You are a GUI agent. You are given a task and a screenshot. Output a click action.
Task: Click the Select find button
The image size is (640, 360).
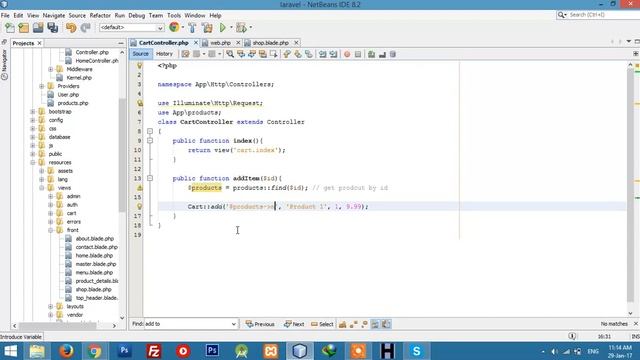coord(322,324)
